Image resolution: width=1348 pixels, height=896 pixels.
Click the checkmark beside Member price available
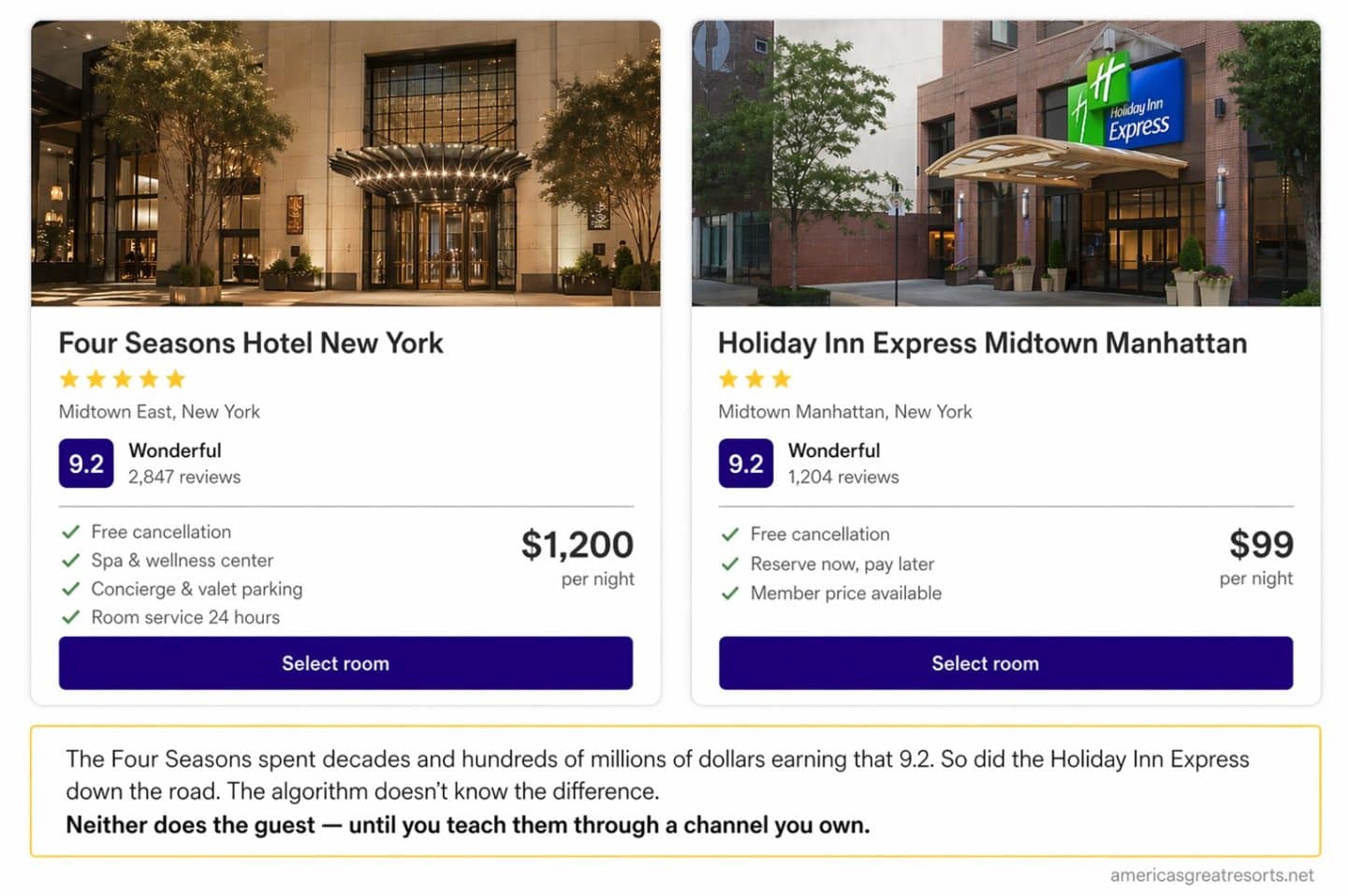coord(732,593)
